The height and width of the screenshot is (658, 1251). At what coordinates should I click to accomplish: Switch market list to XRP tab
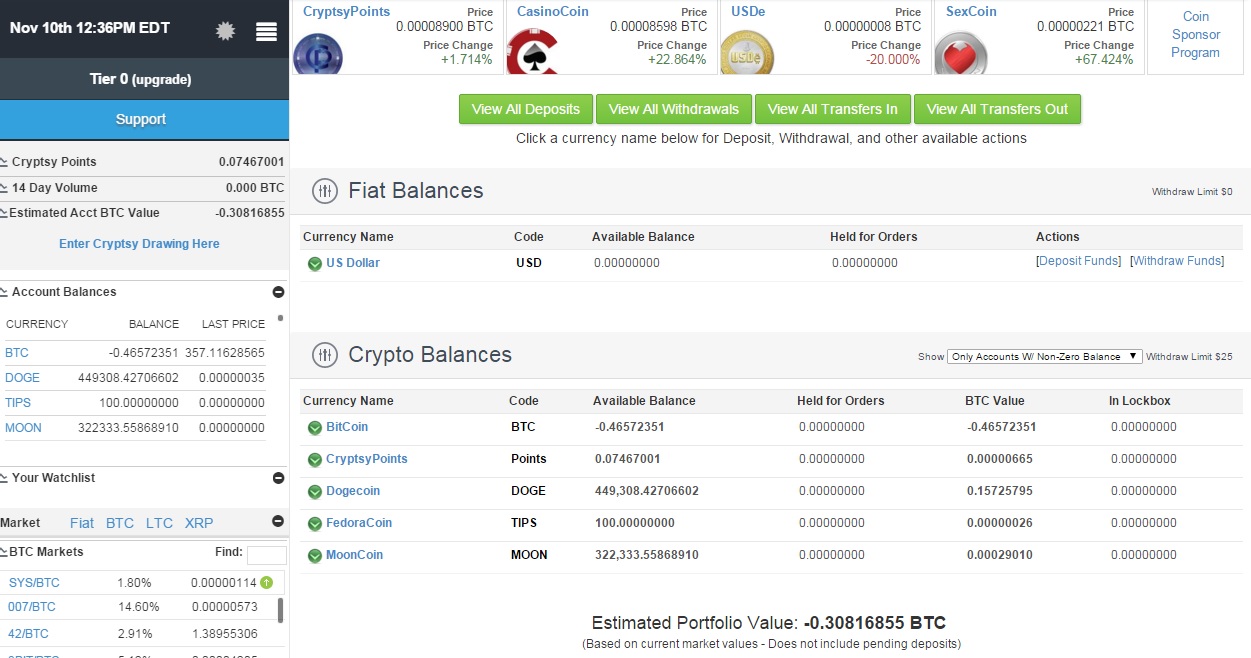coord(199,523)
